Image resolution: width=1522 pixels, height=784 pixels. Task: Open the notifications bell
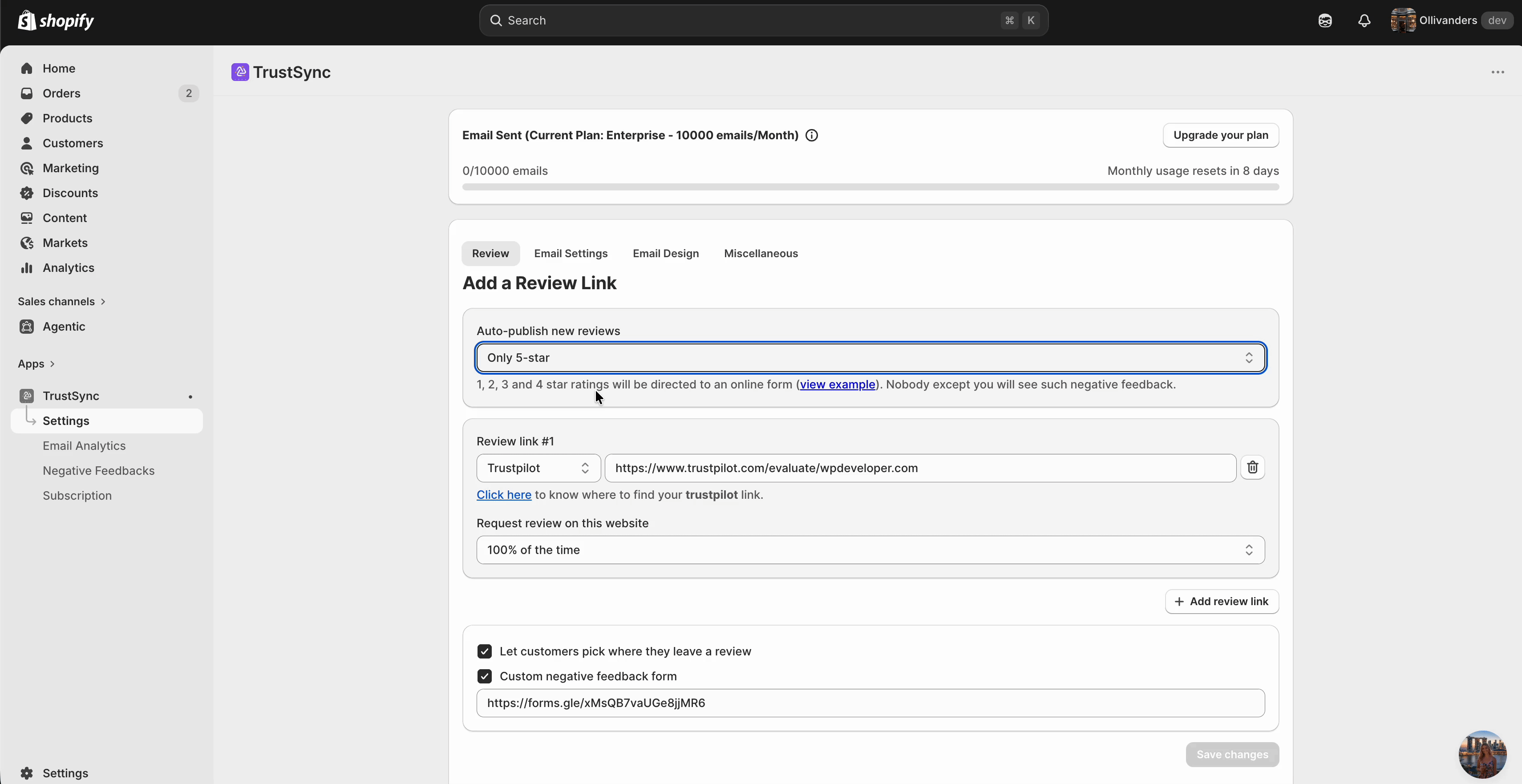click(1364, 20)
